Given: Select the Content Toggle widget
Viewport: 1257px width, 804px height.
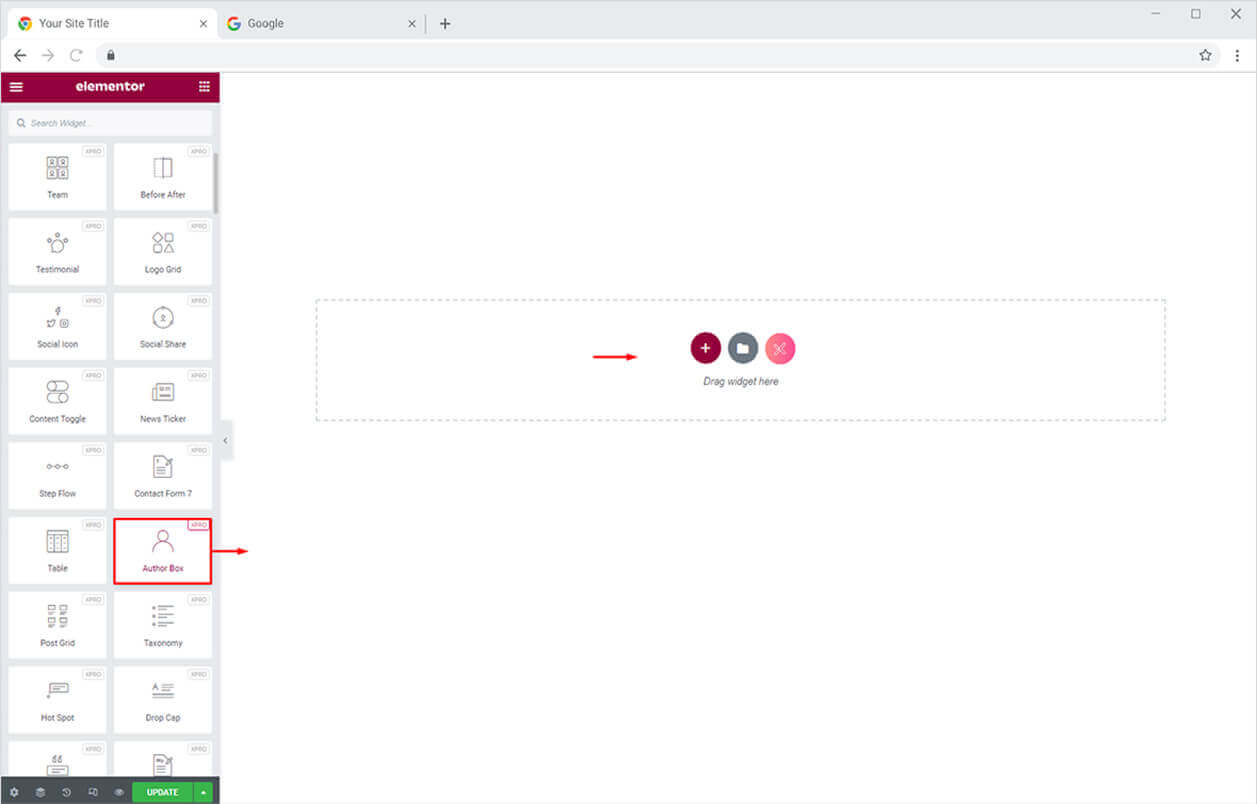Looking at the screenshot, I should [58, 401].
